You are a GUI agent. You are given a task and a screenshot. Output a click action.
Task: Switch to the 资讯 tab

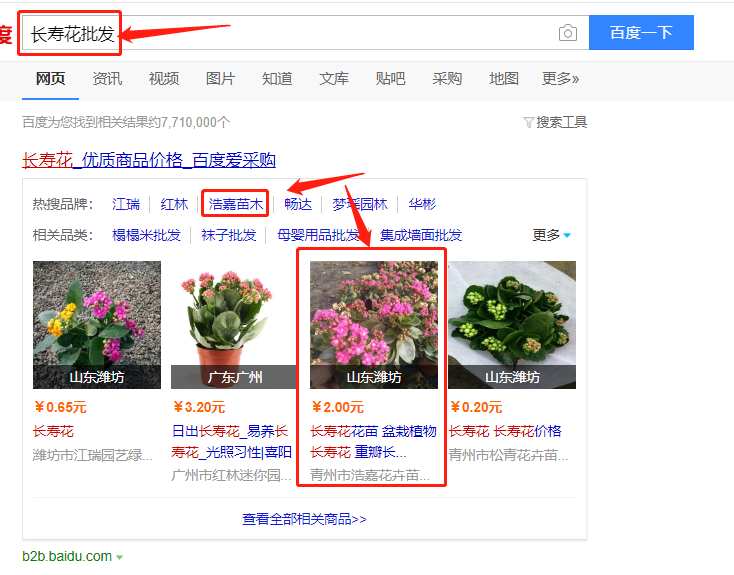pyautogui.click(x=107, y=79)
